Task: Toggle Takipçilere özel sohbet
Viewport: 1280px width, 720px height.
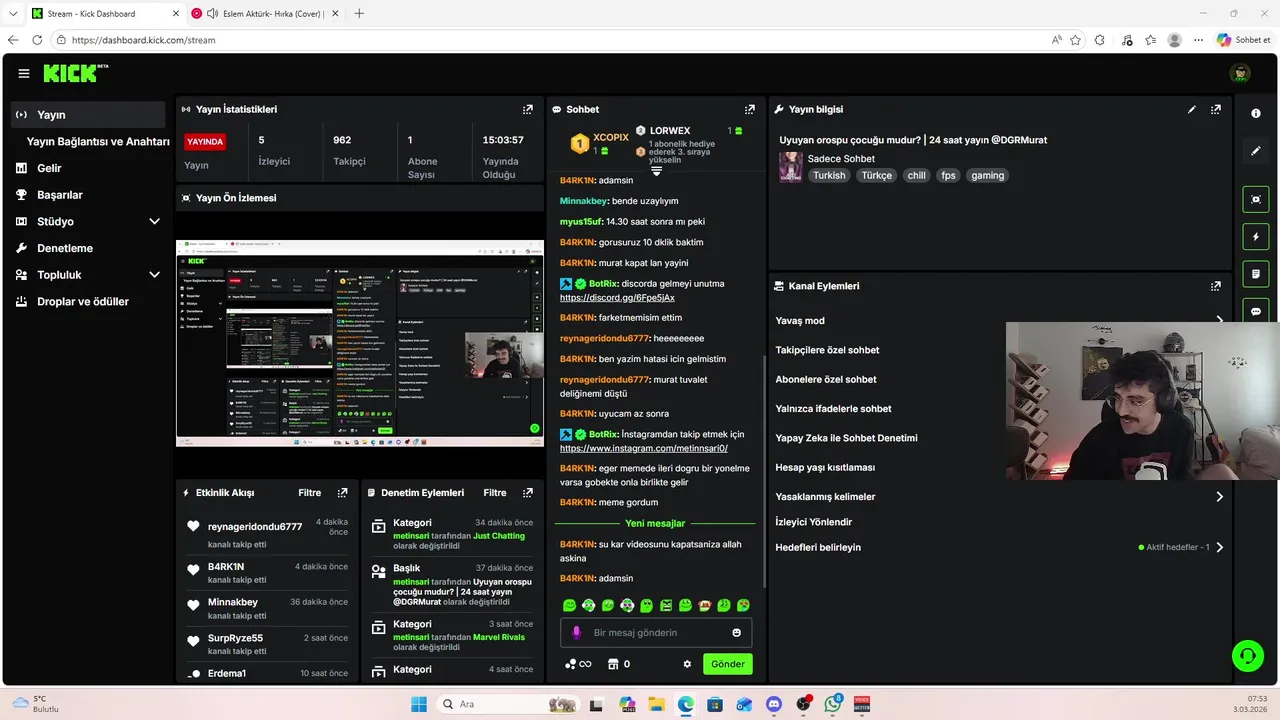Action: pos(827,350)
